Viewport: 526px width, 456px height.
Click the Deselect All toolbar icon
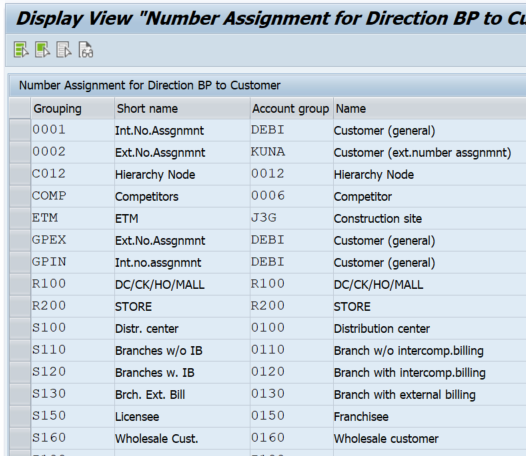point(64,50)
